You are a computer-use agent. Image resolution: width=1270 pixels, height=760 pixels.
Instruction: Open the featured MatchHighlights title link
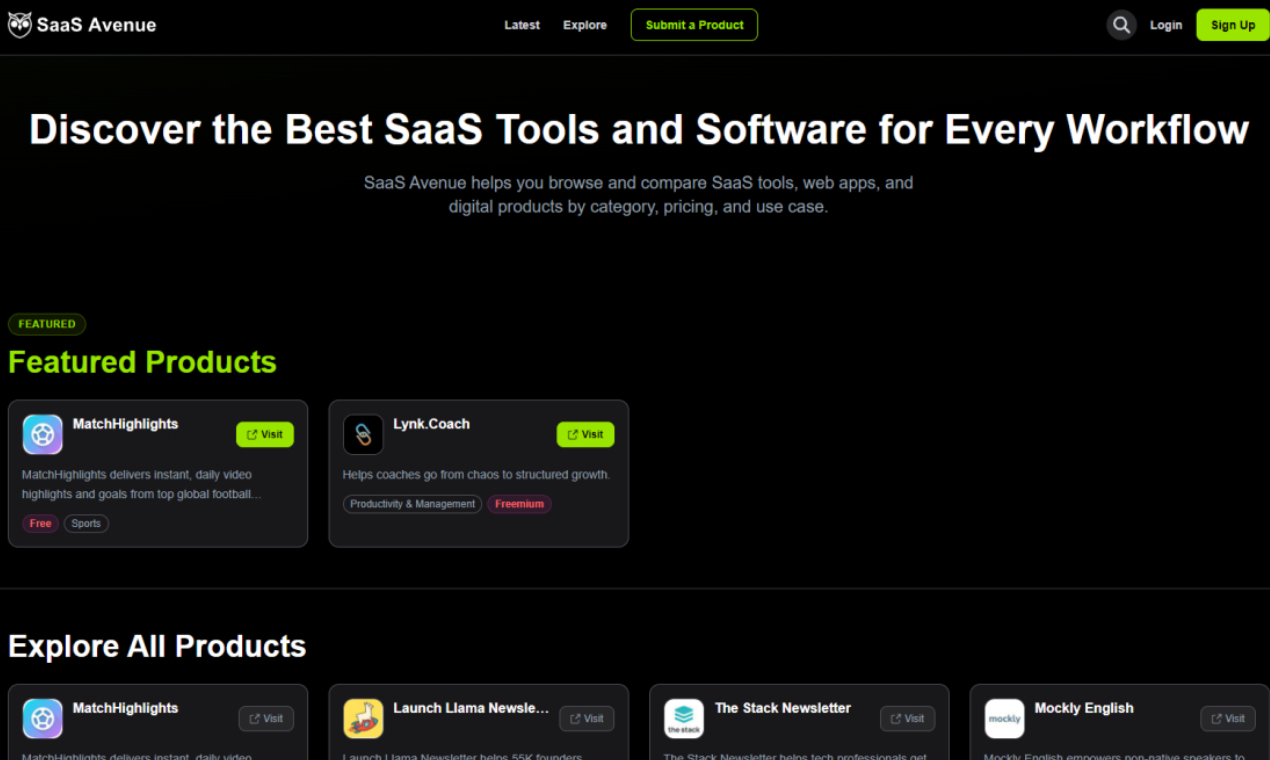point(125,424)
